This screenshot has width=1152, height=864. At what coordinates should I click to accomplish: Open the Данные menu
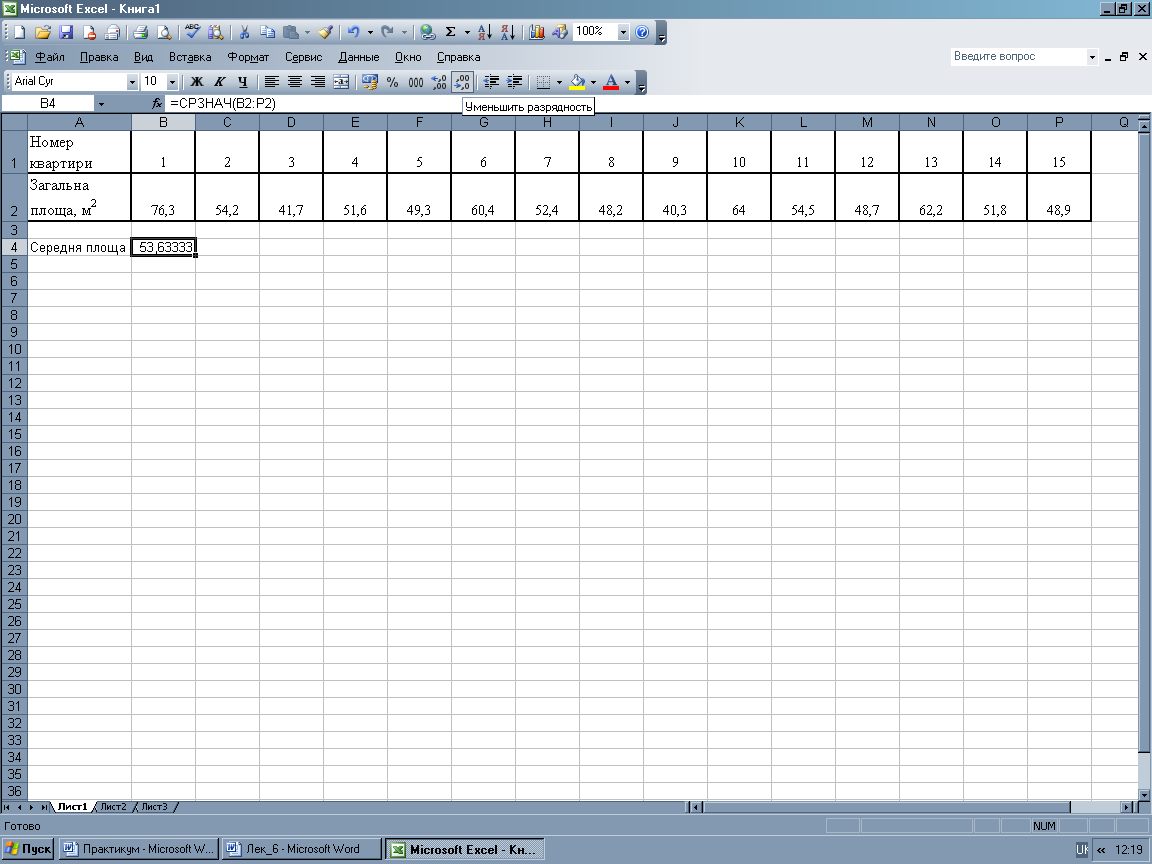359,57
